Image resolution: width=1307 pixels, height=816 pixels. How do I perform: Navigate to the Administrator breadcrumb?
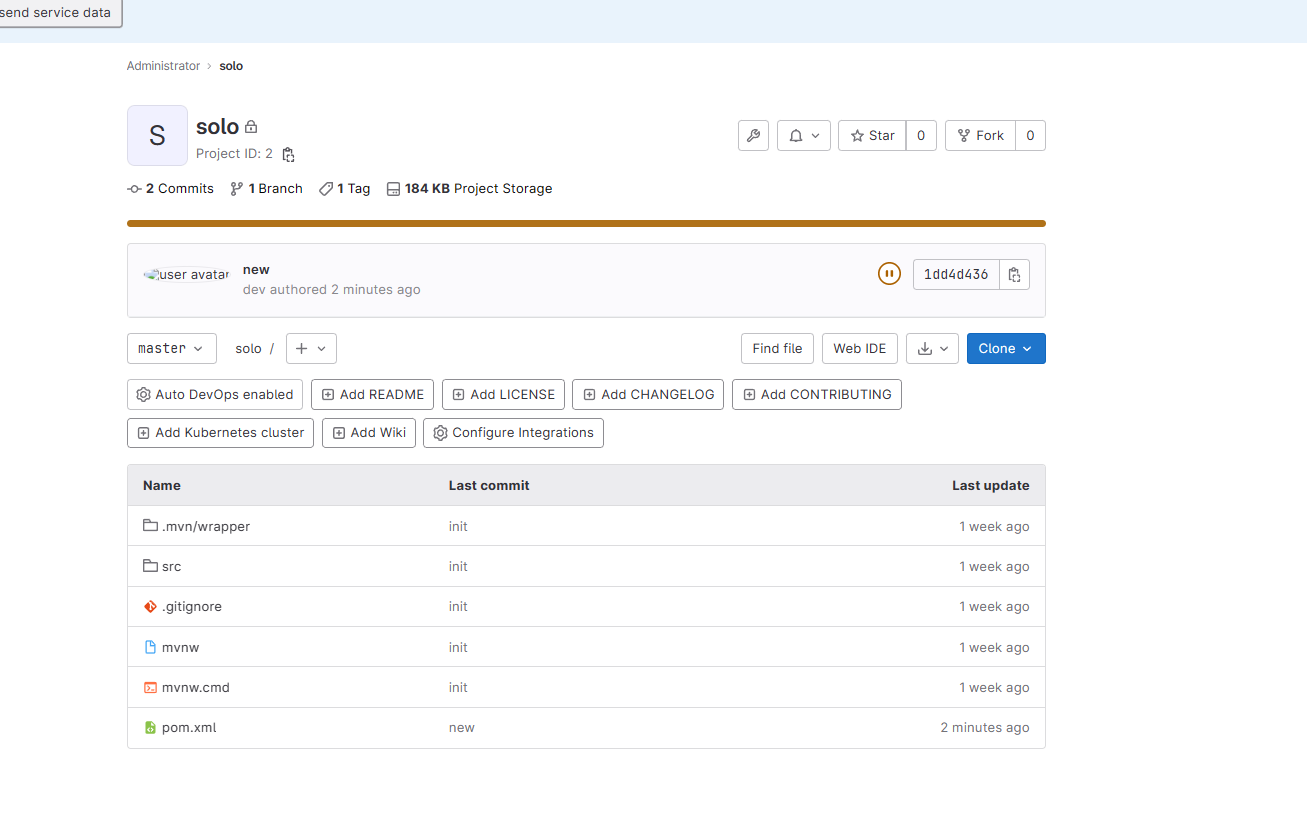[x=163, y=65]
